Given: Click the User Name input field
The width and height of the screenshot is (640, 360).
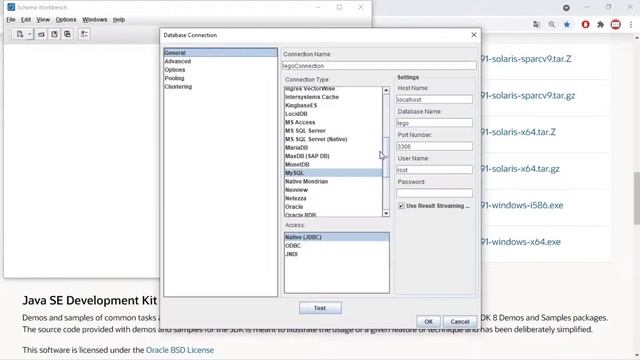Looking at the screenshot, I should pyautogui.click(x=434, y=169).
